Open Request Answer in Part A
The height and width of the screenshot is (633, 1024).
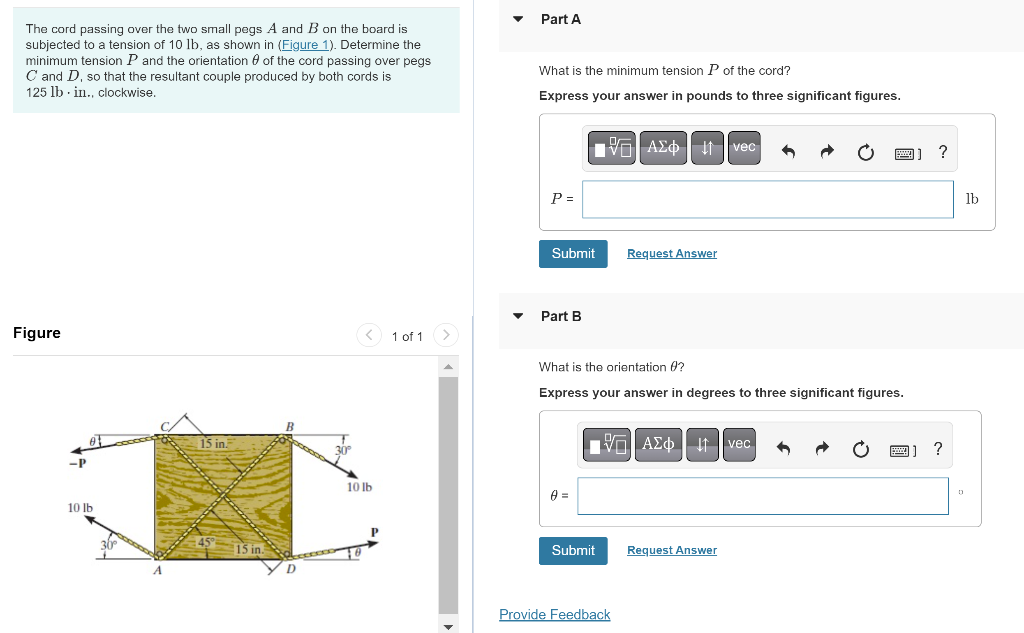point(671,253)
